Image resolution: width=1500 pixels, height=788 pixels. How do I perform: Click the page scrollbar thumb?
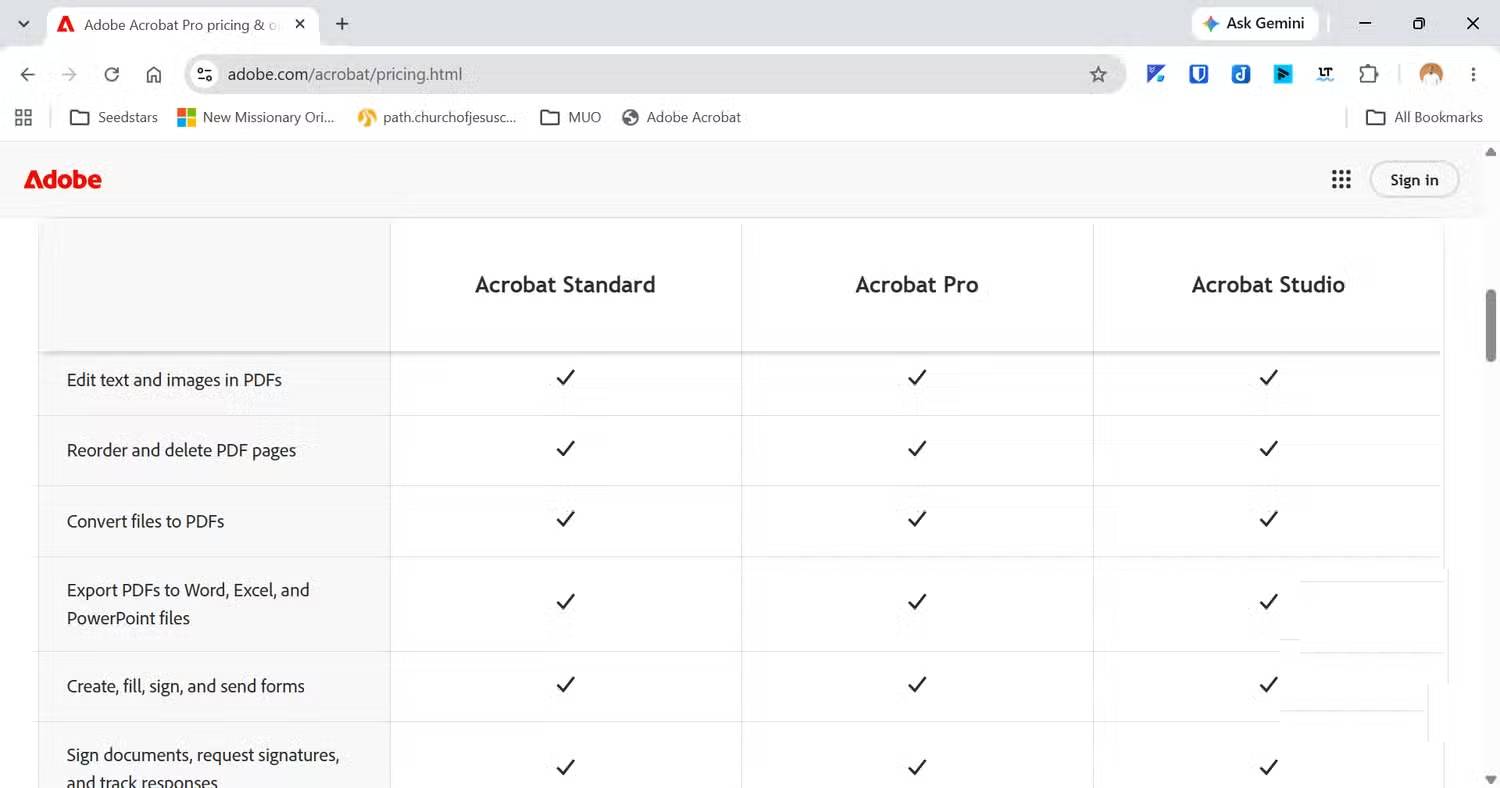click(1491, 326)
